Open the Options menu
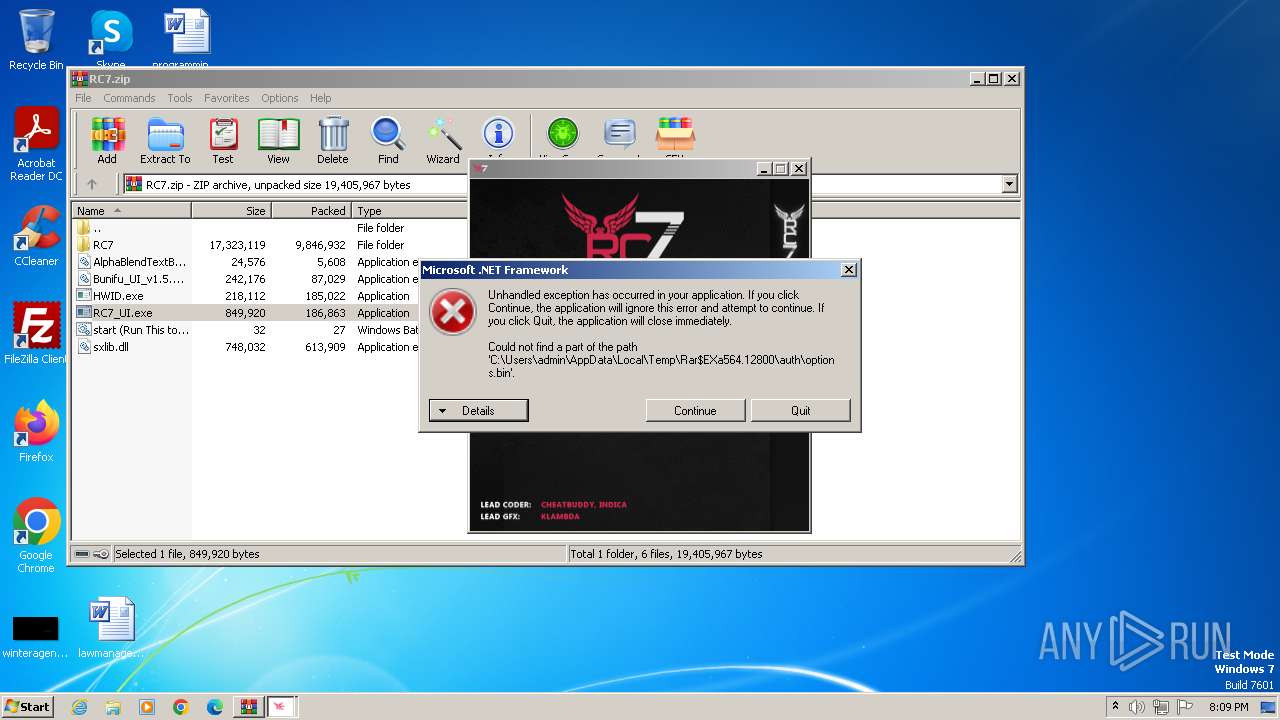Screen dimensions: 1280x720 click(280, 98)
